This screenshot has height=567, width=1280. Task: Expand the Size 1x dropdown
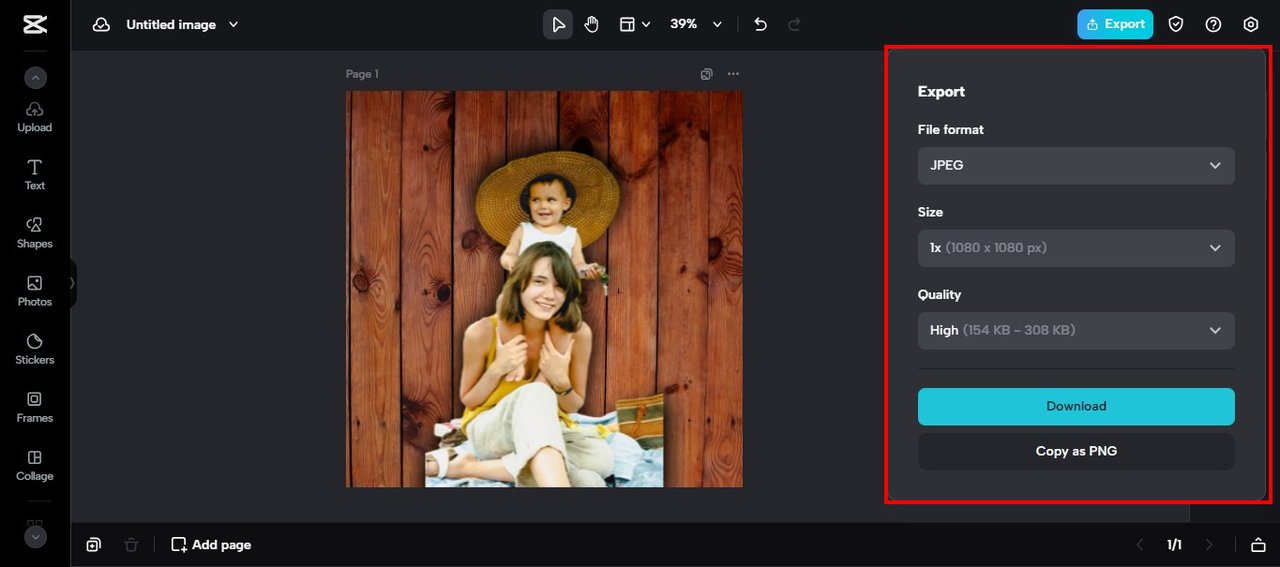coord(1076,248)
